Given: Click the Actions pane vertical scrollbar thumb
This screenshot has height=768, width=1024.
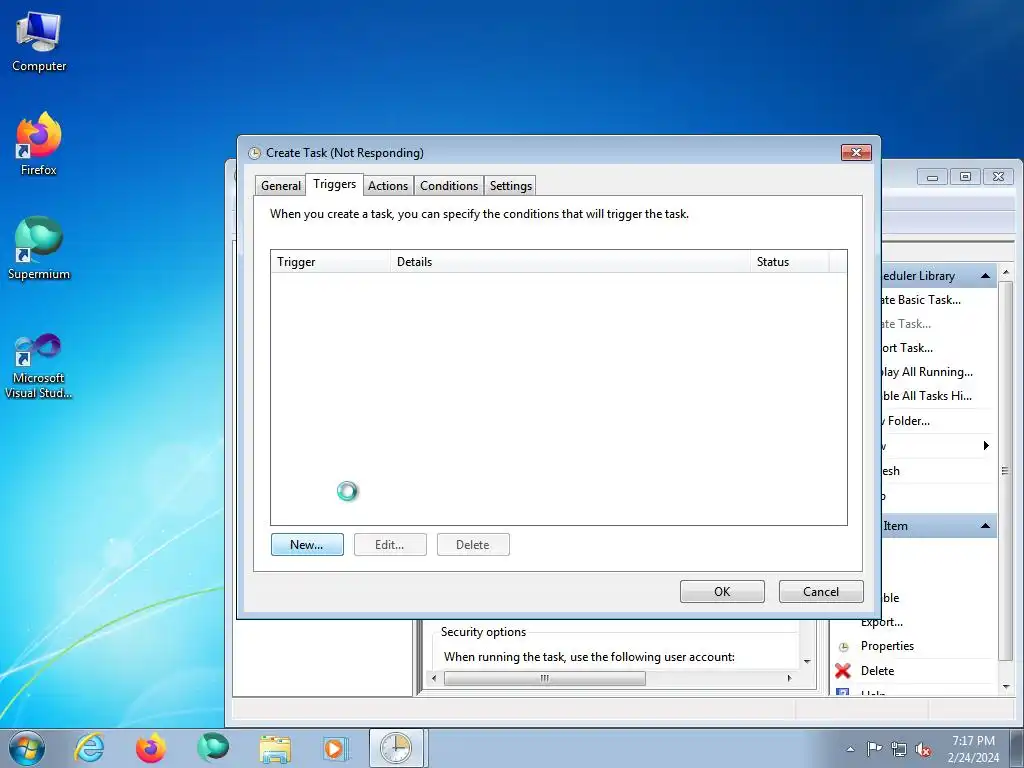Looking at the screenshot, I should (1006, 470).
